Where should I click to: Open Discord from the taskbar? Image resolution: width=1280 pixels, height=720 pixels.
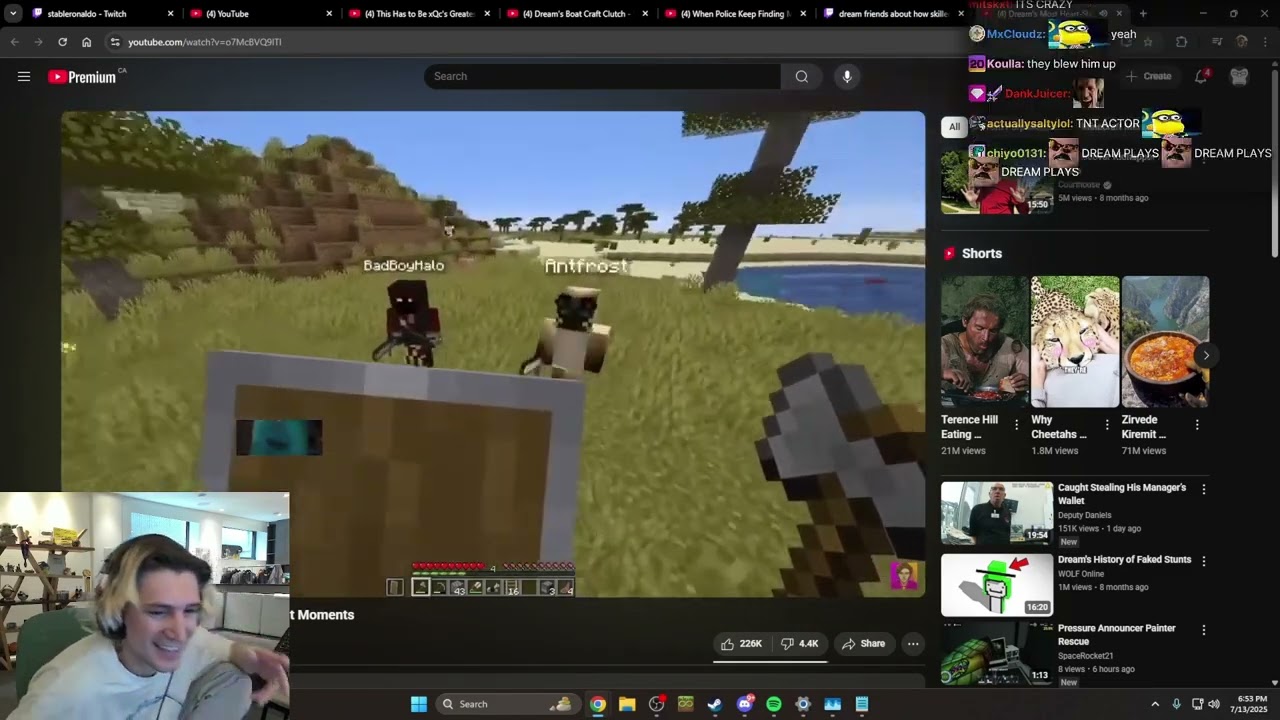tap(744, 704)
